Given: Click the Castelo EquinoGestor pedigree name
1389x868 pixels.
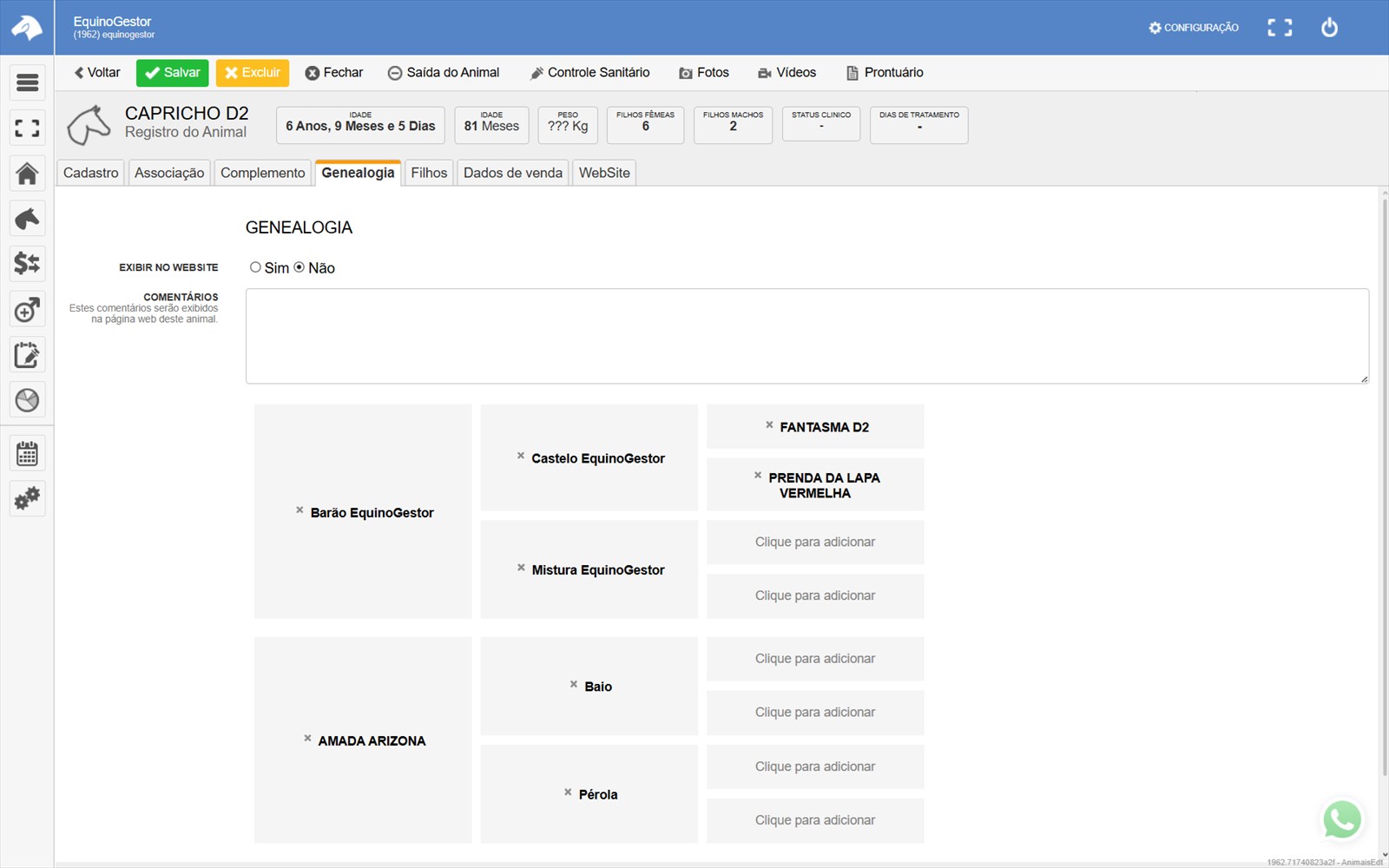Looking at the screenshot, I should coord(598,458).
